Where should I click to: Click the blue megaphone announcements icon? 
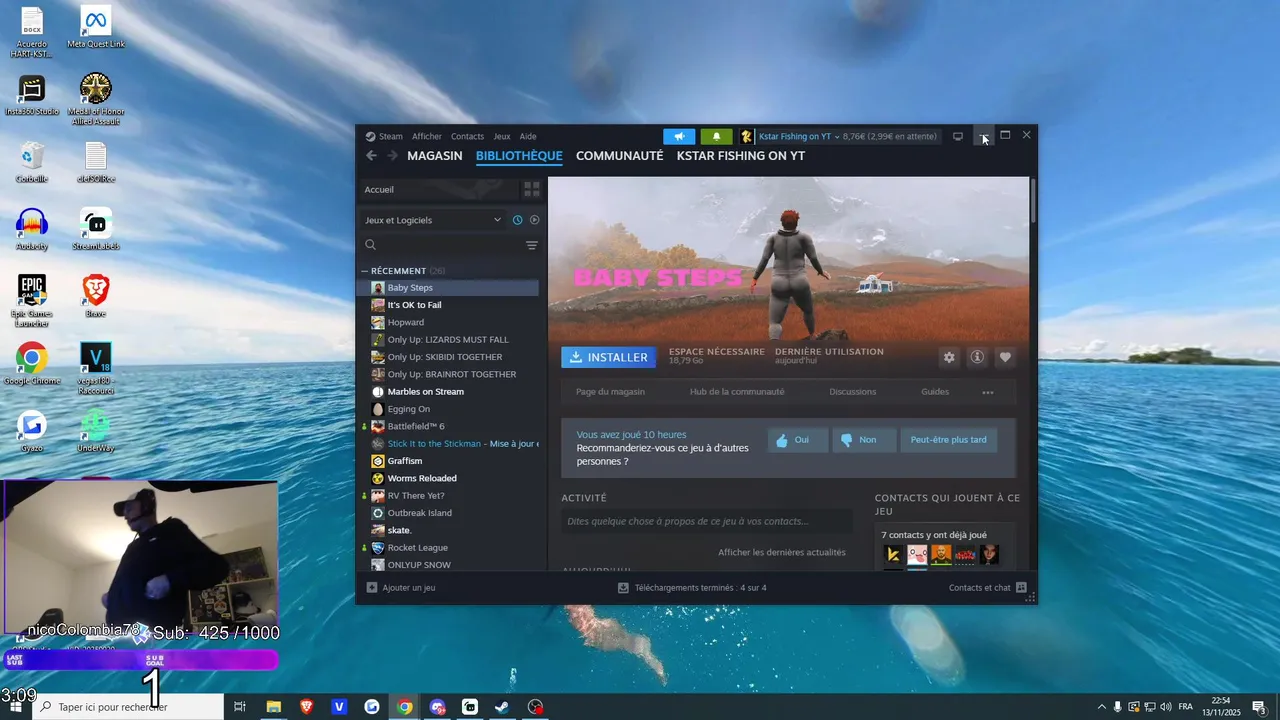679,136
